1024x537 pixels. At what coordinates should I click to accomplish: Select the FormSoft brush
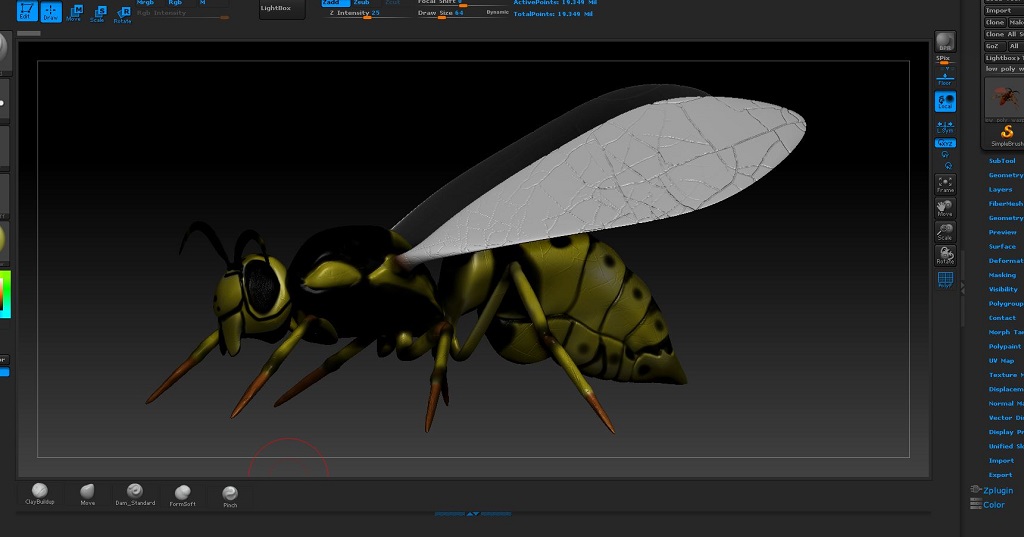click(x=183, y=495)
